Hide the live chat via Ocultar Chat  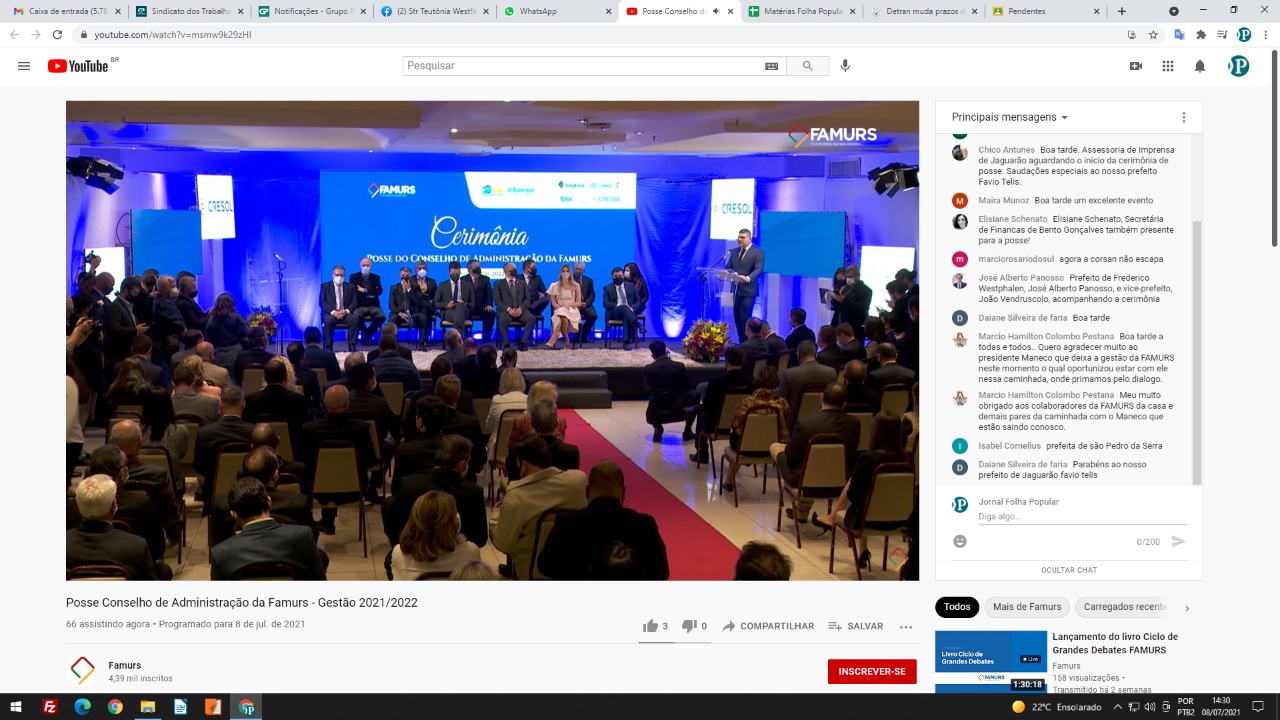pyautogui.click(x=1069, y=570)
